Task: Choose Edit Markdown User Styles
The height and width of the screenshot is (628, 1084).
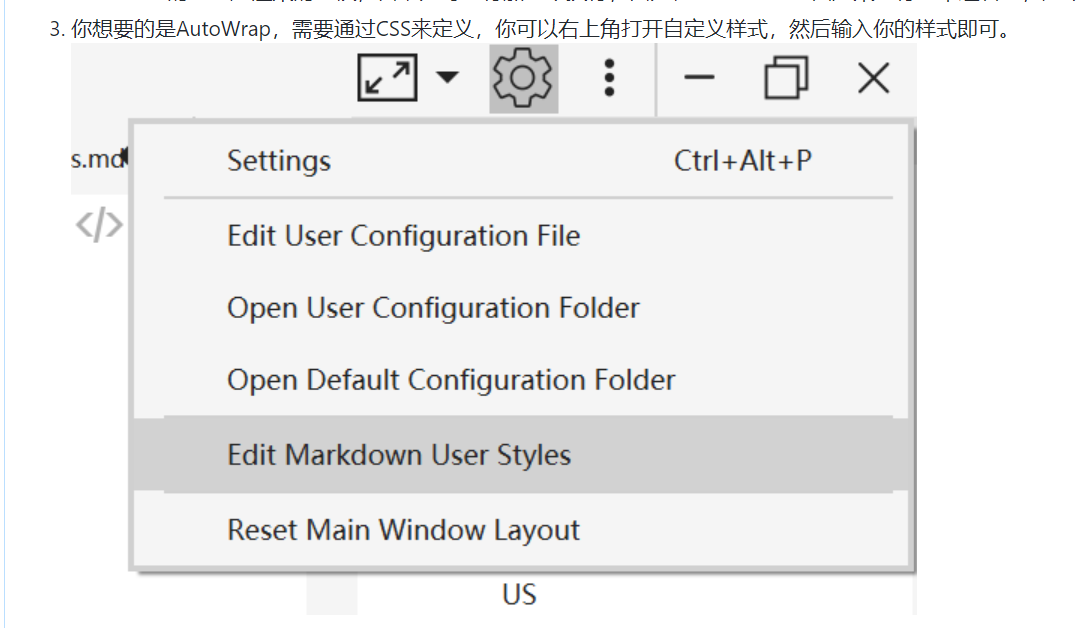Action: 398,454
